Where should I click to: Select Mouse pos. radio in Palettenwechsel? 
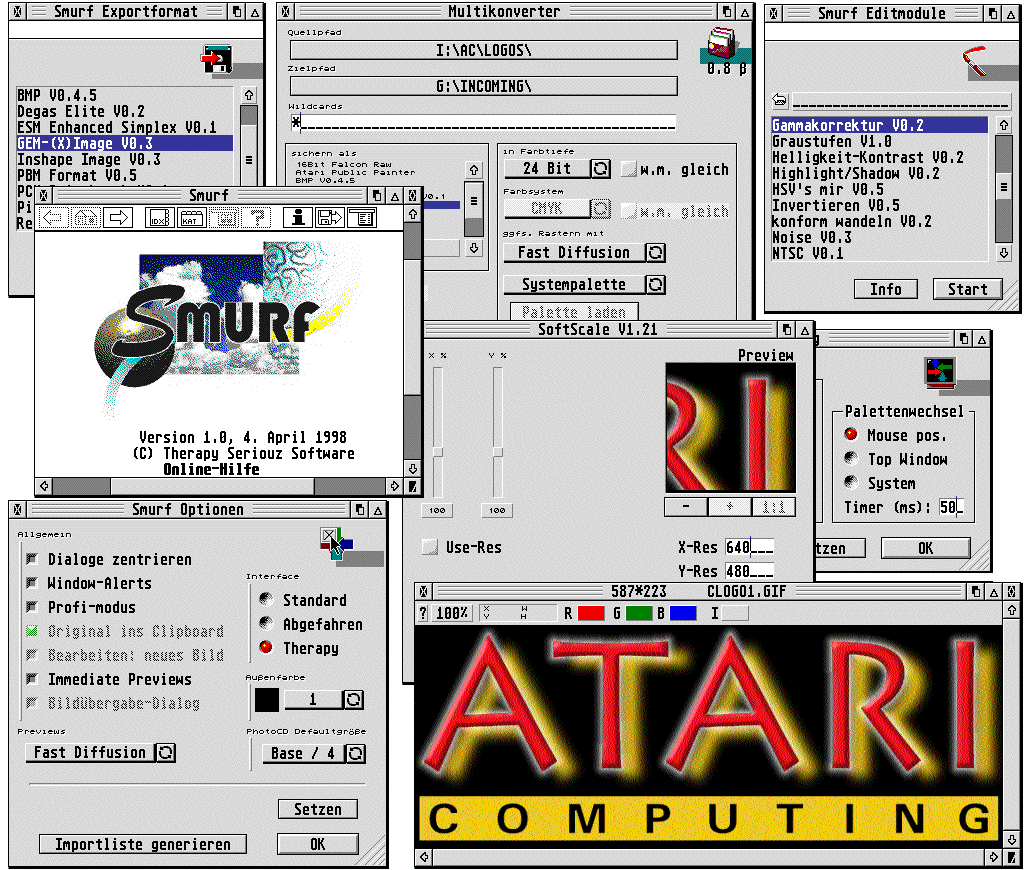point(850,434)
